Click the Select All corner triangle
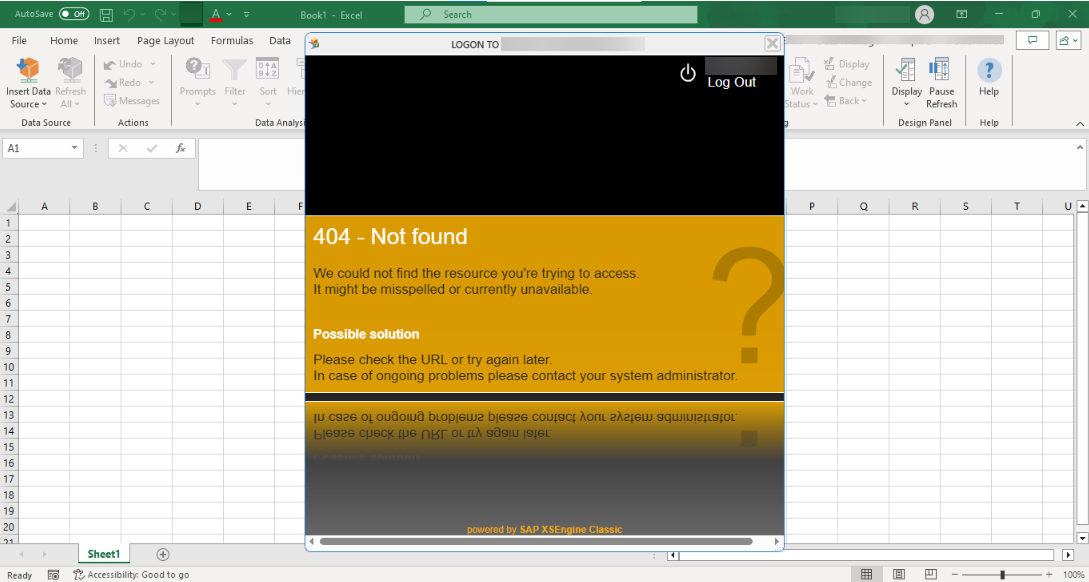1089x582 pixels. coord(10,206)
